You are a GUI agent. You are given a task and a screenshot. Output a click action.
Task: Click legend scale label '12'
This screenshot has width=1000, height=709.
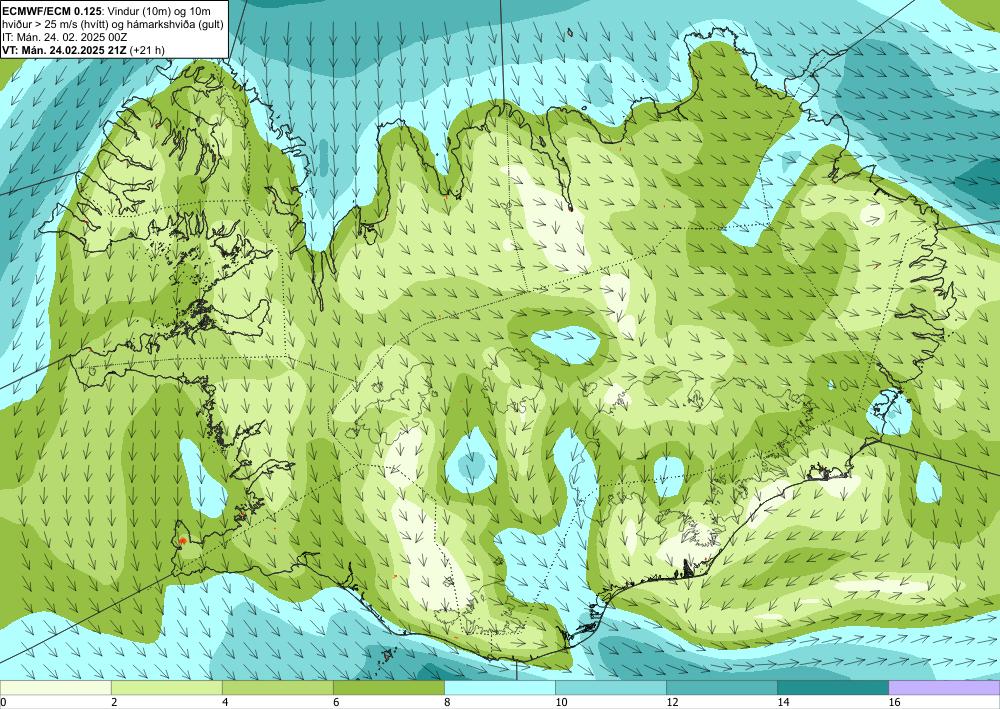point(672,702)
